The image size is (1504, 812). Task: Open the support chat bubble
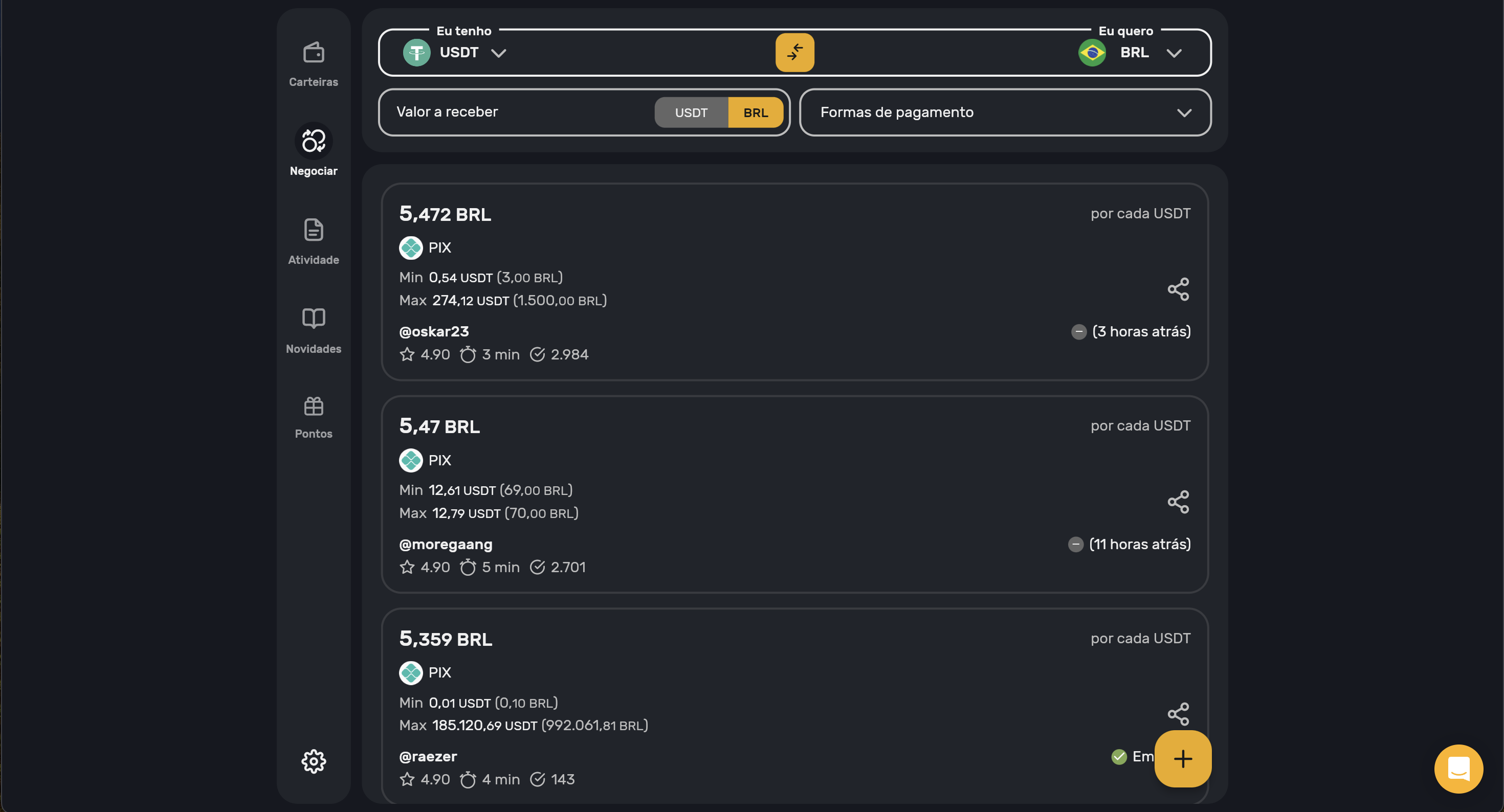point(1458,769)
